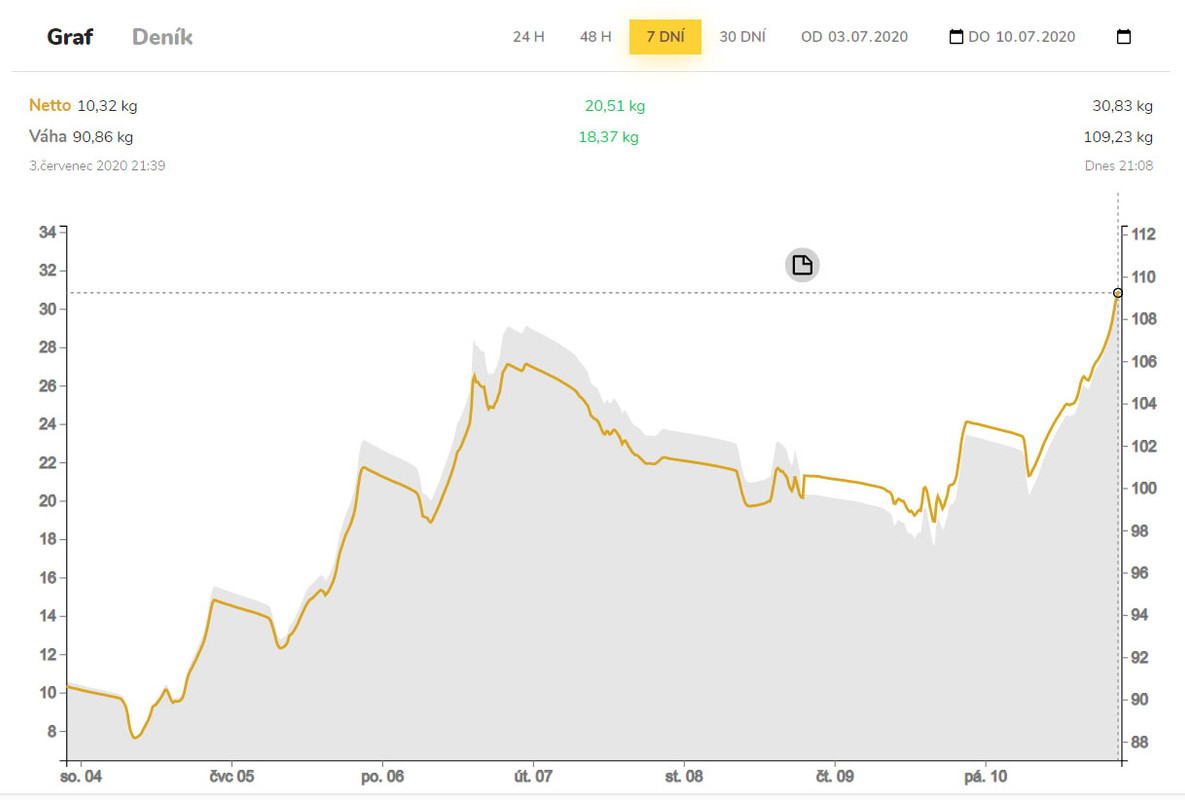
Task: Click the 20 label on left axis
Action: coord(48,501)
